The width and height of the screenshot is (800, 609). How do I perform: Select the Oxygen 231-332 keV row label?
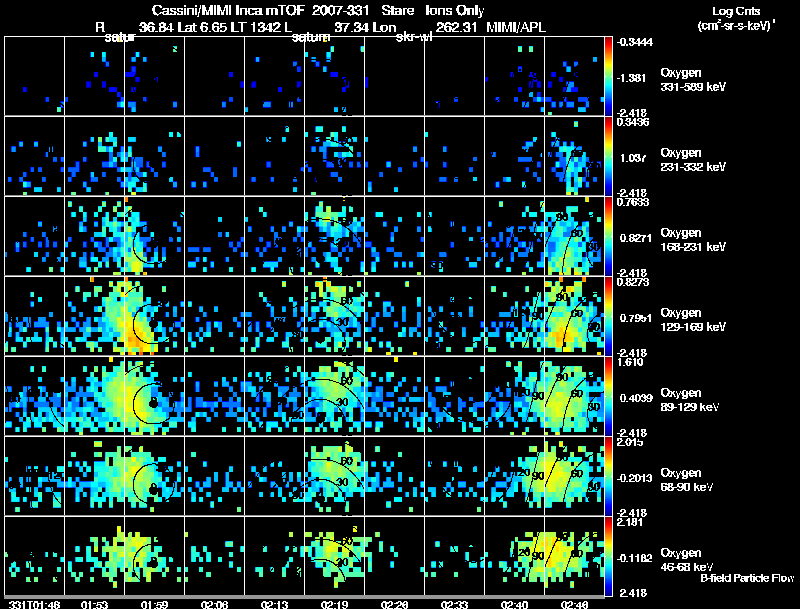point(693,160)
